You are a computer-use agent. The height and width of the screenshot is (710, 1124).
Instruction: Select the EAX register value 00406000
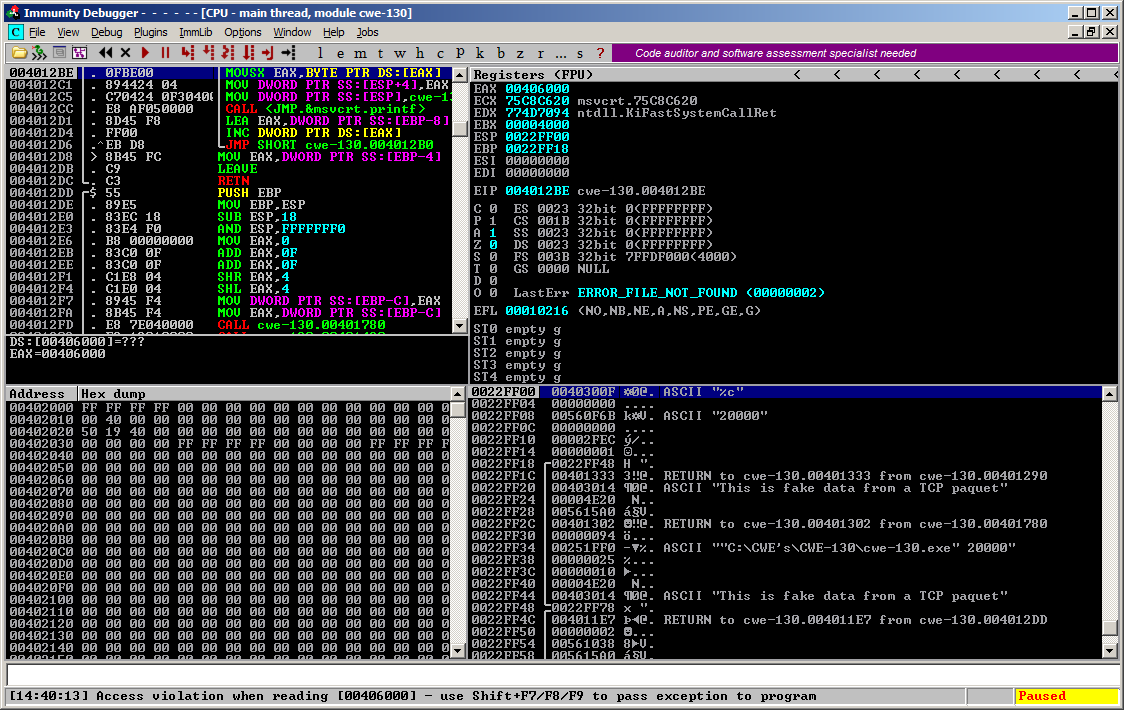coord(537,88)
